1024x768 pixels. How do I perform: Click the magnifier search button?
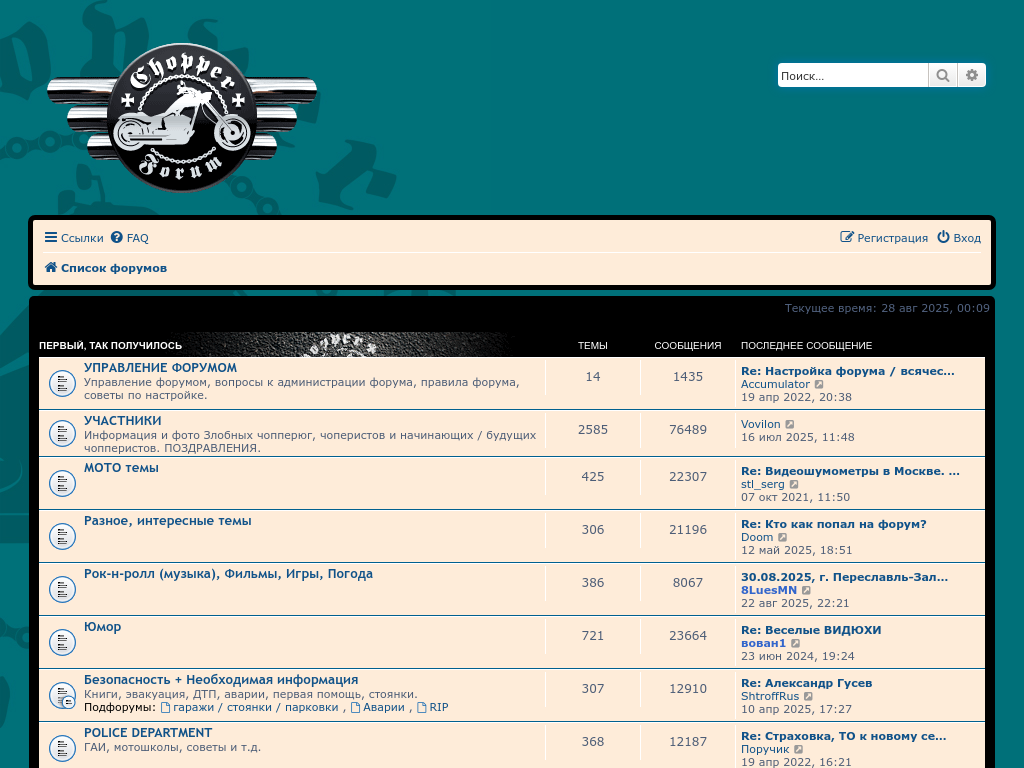[942, 76]
